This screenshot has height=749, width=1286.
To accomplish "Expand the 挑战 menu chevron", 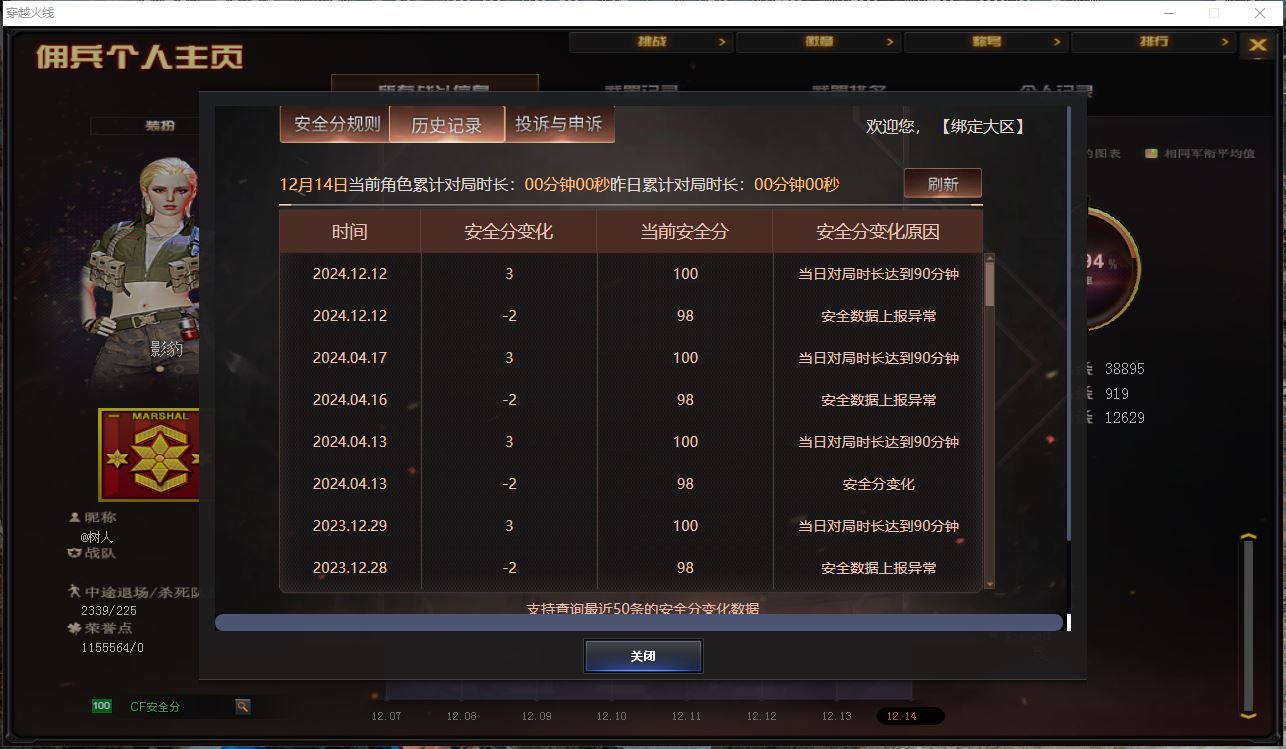I will click(x=724, y=42).
